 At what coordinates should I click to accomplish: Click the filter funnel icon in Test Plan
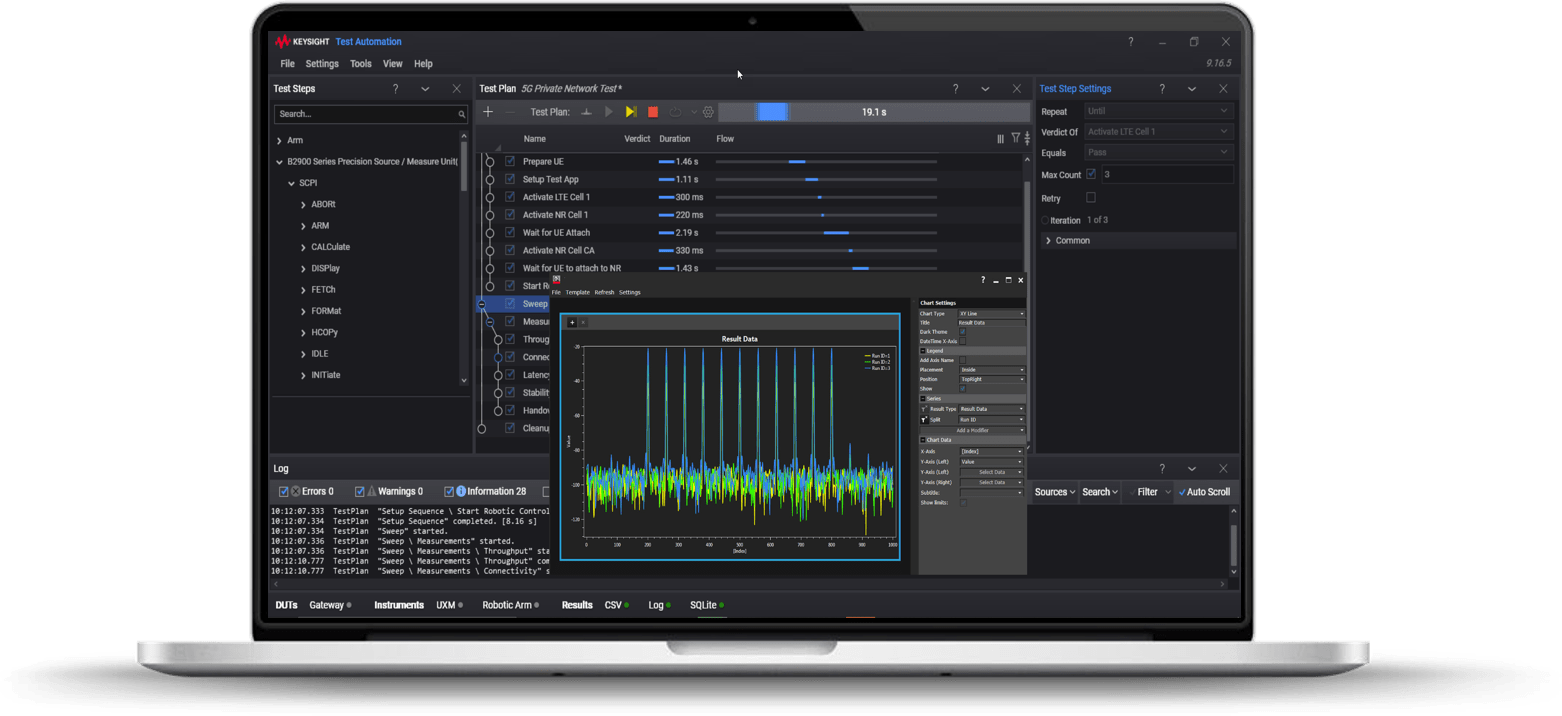pyautogui.click(x=1015, y=139)
